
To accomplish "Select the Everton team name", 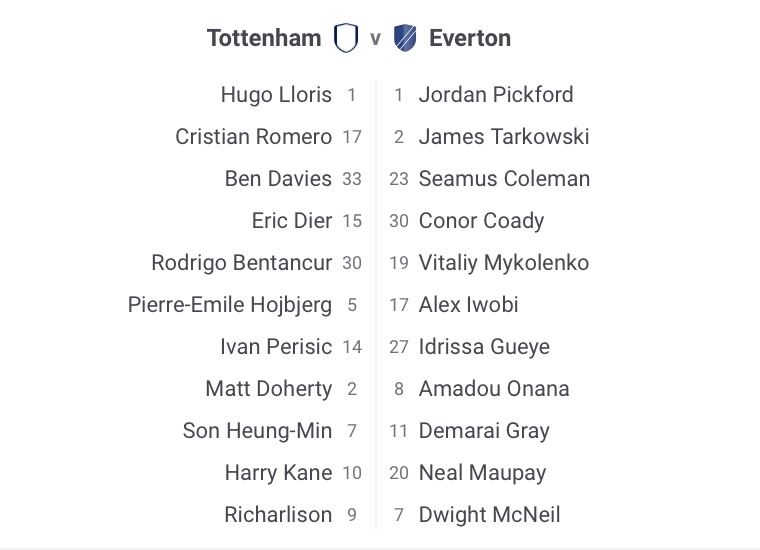I will click(469, 39).
